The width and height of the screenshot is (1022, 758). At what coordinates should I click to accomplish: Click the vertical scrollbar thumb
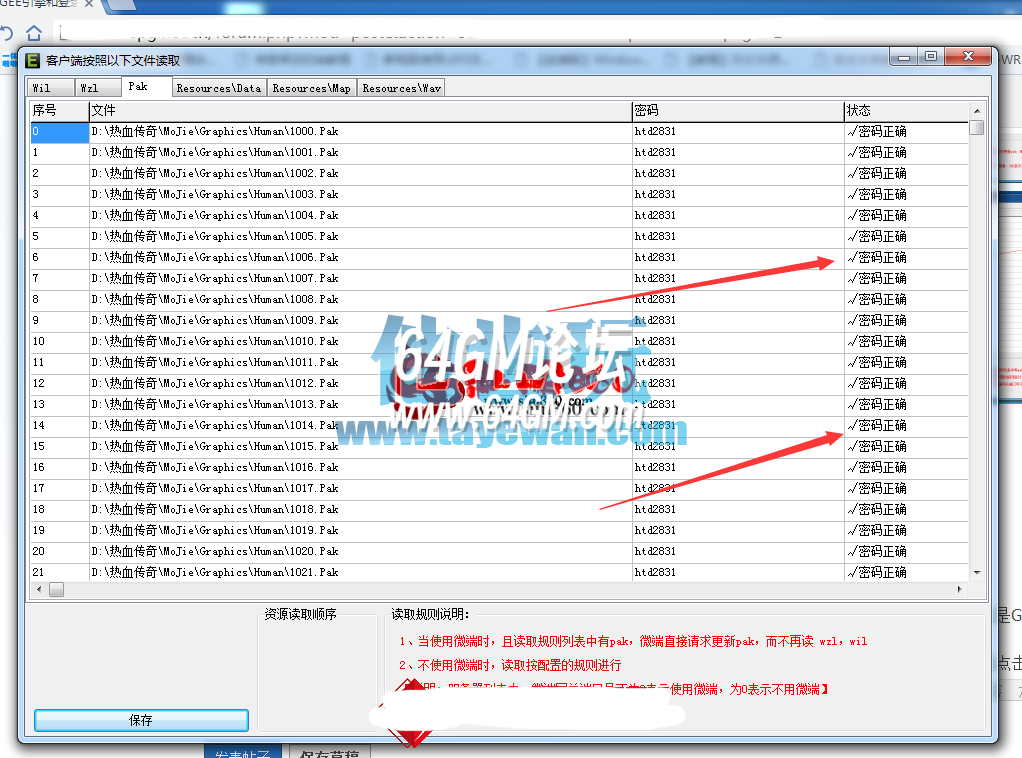point(976,127)
